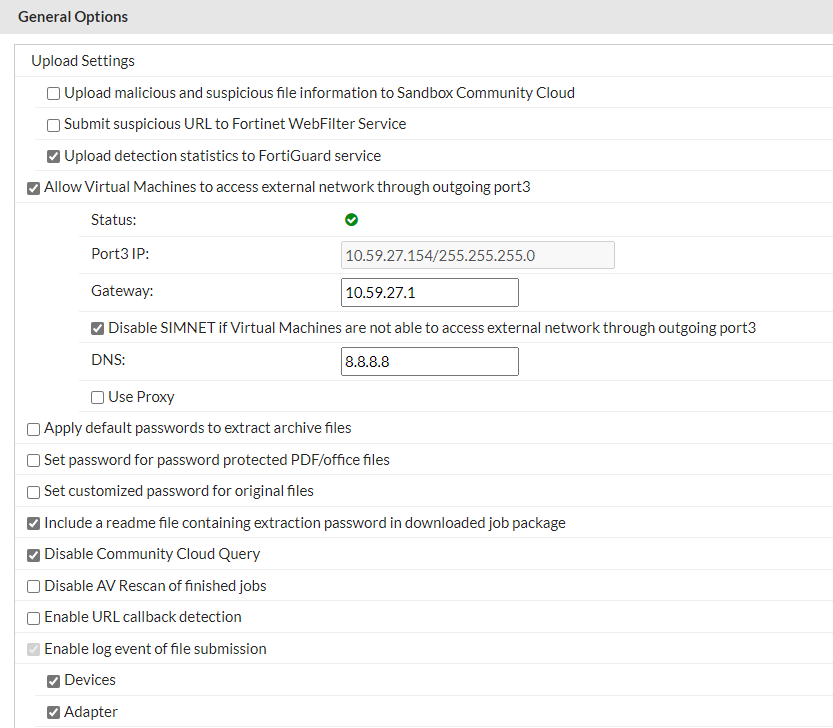This screenshot has height=728, width=833.
Task: Enable URL callback detection
Action: tap(34, 618)
